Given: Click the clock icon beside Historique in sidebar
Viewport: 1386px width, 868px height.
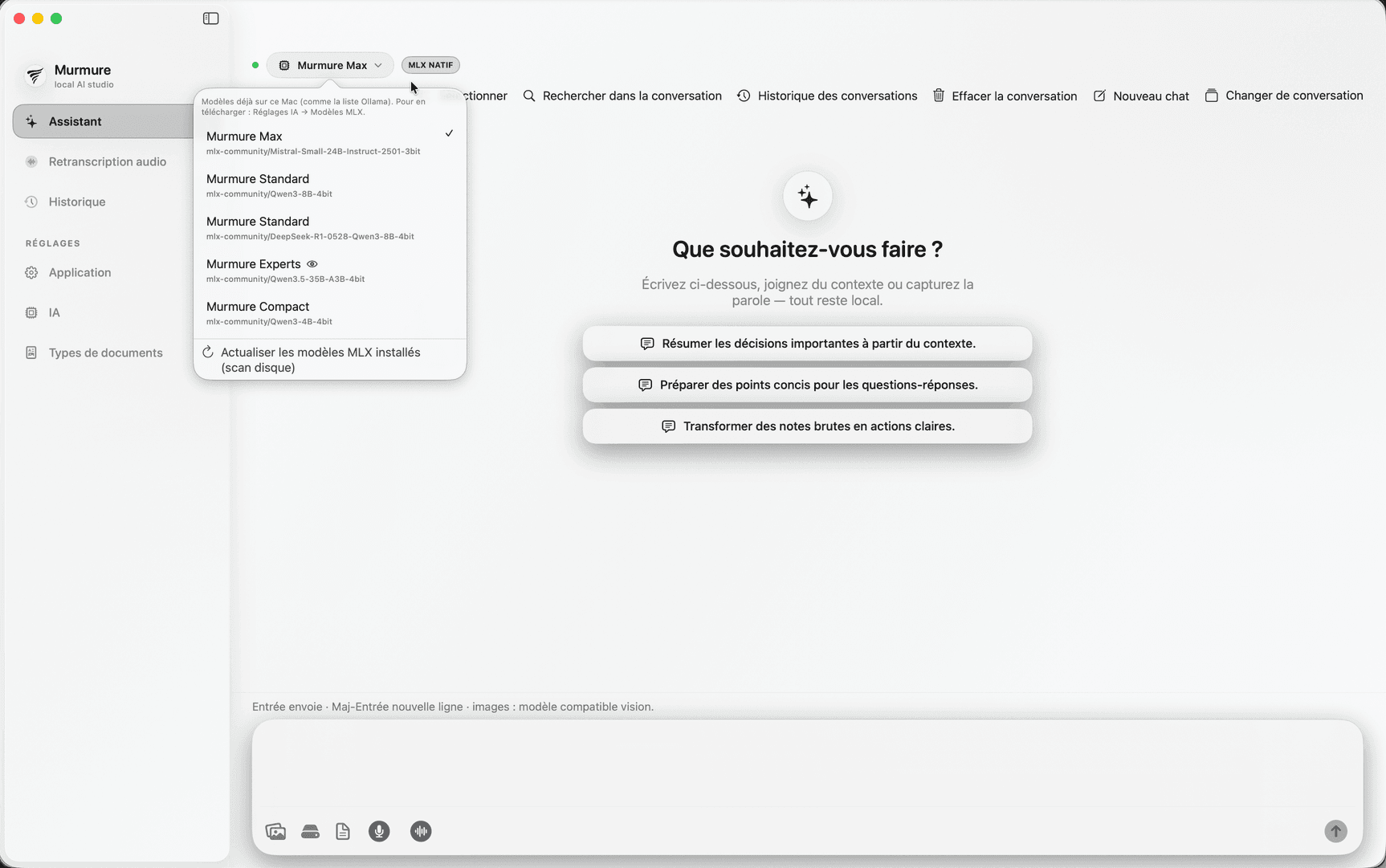Looking at the screenshot, I should [x=31, y=202].
